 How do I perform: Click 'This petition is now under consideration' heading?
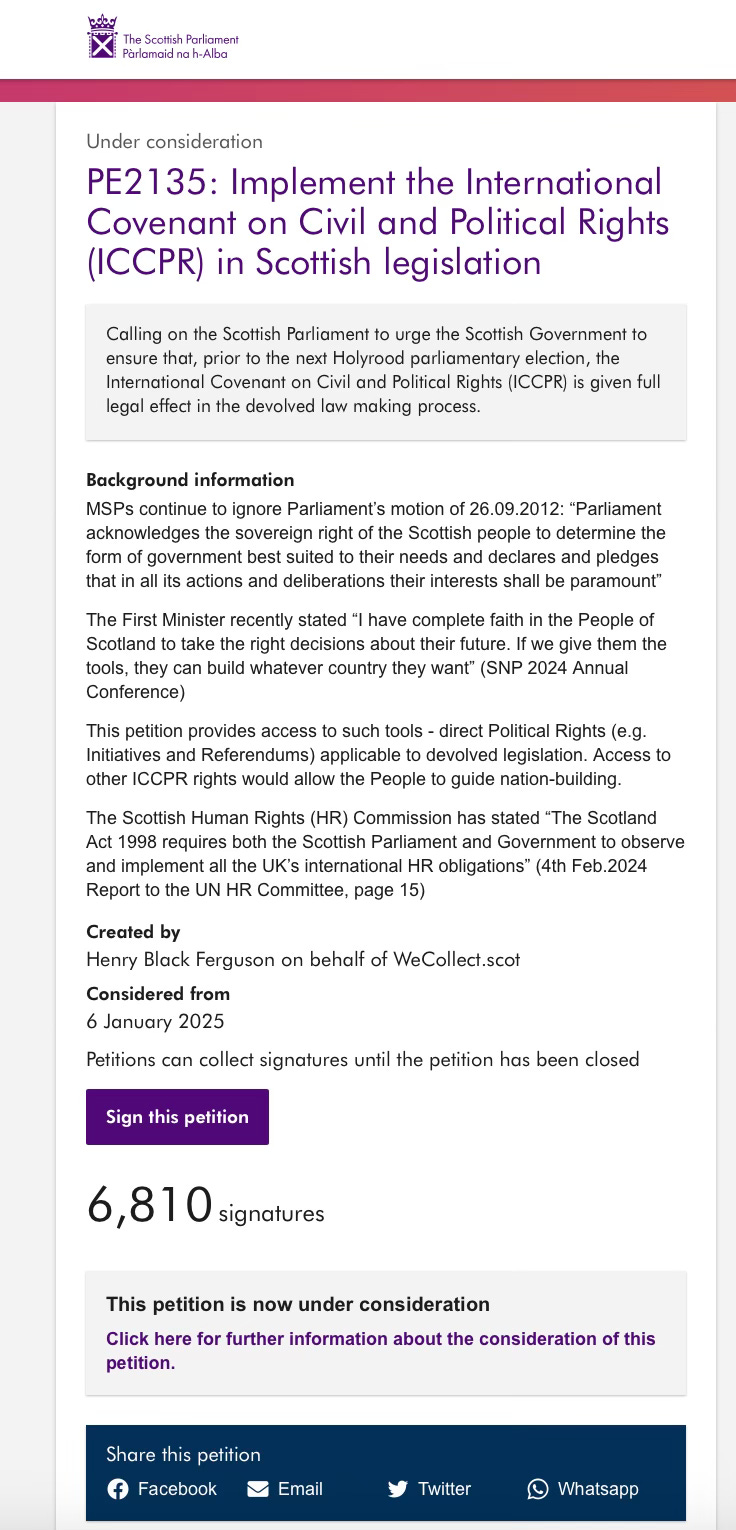tap(298, 1304)
